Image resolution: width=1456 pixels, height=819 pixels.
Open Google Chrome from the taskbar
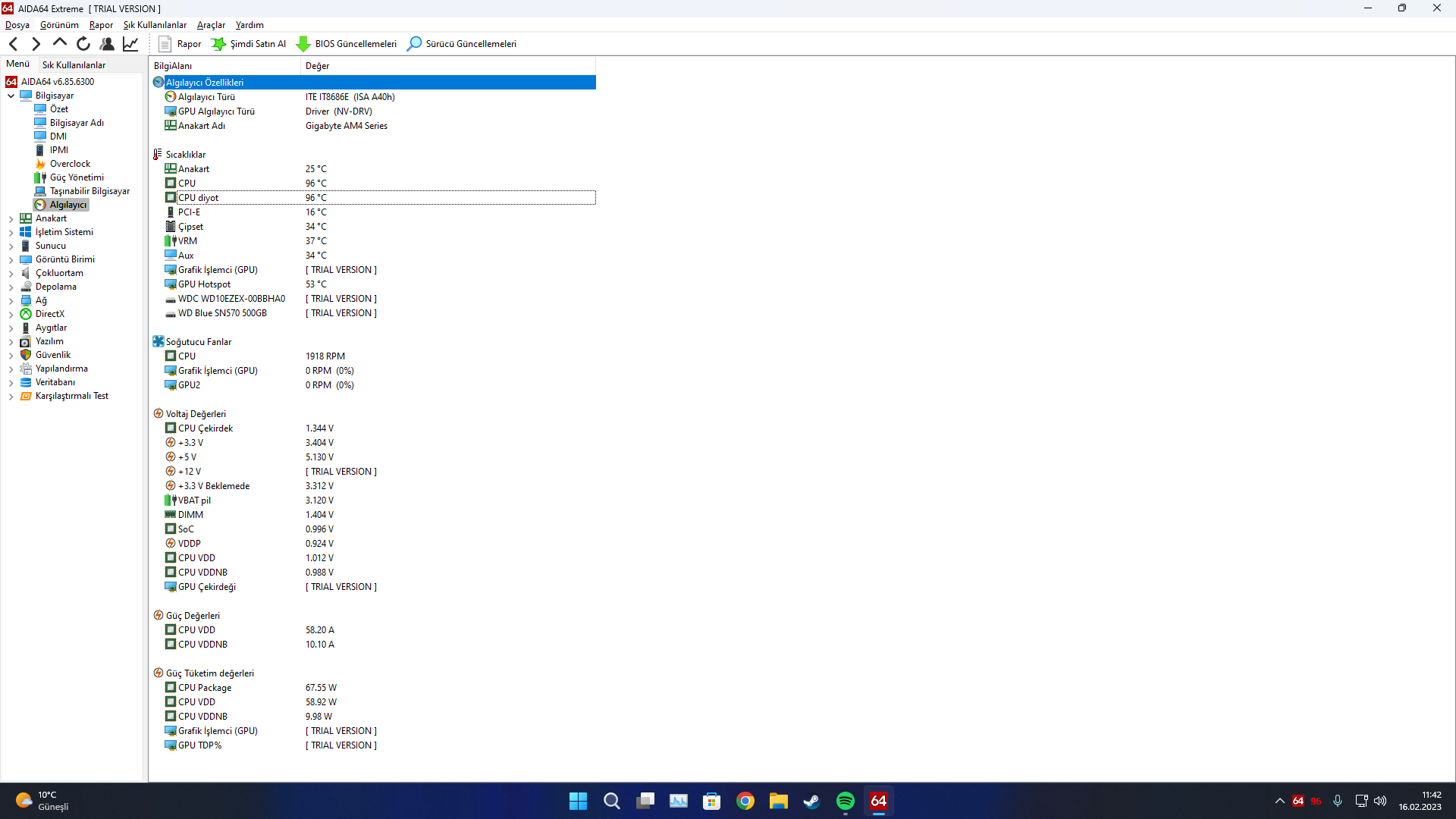click(x=745, y=801)
